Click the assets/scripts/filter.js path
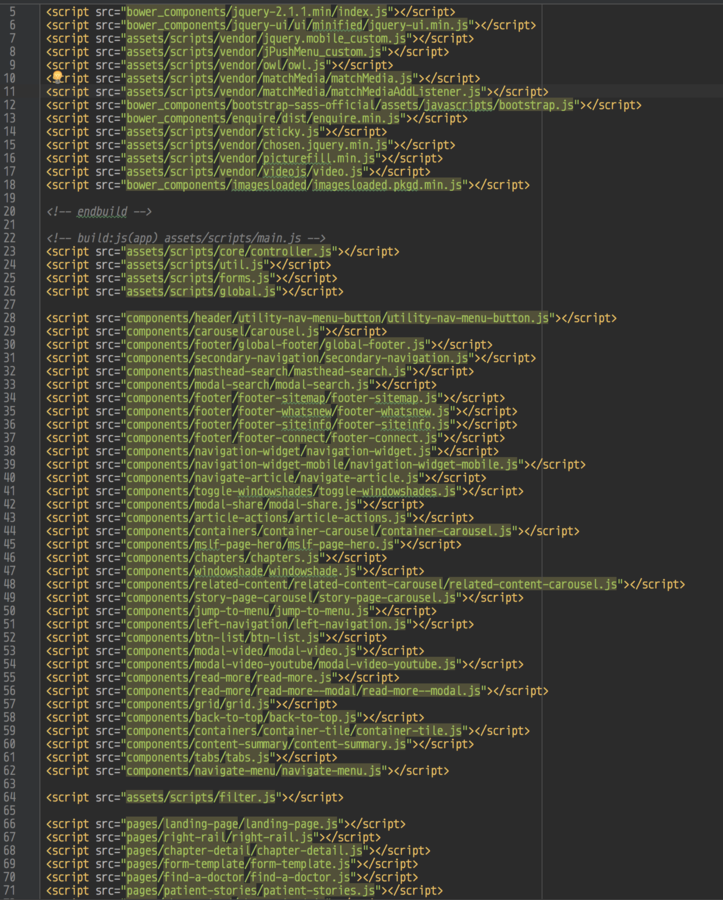The width and height of the screenshot is (723, 900). tap(201, 797)
